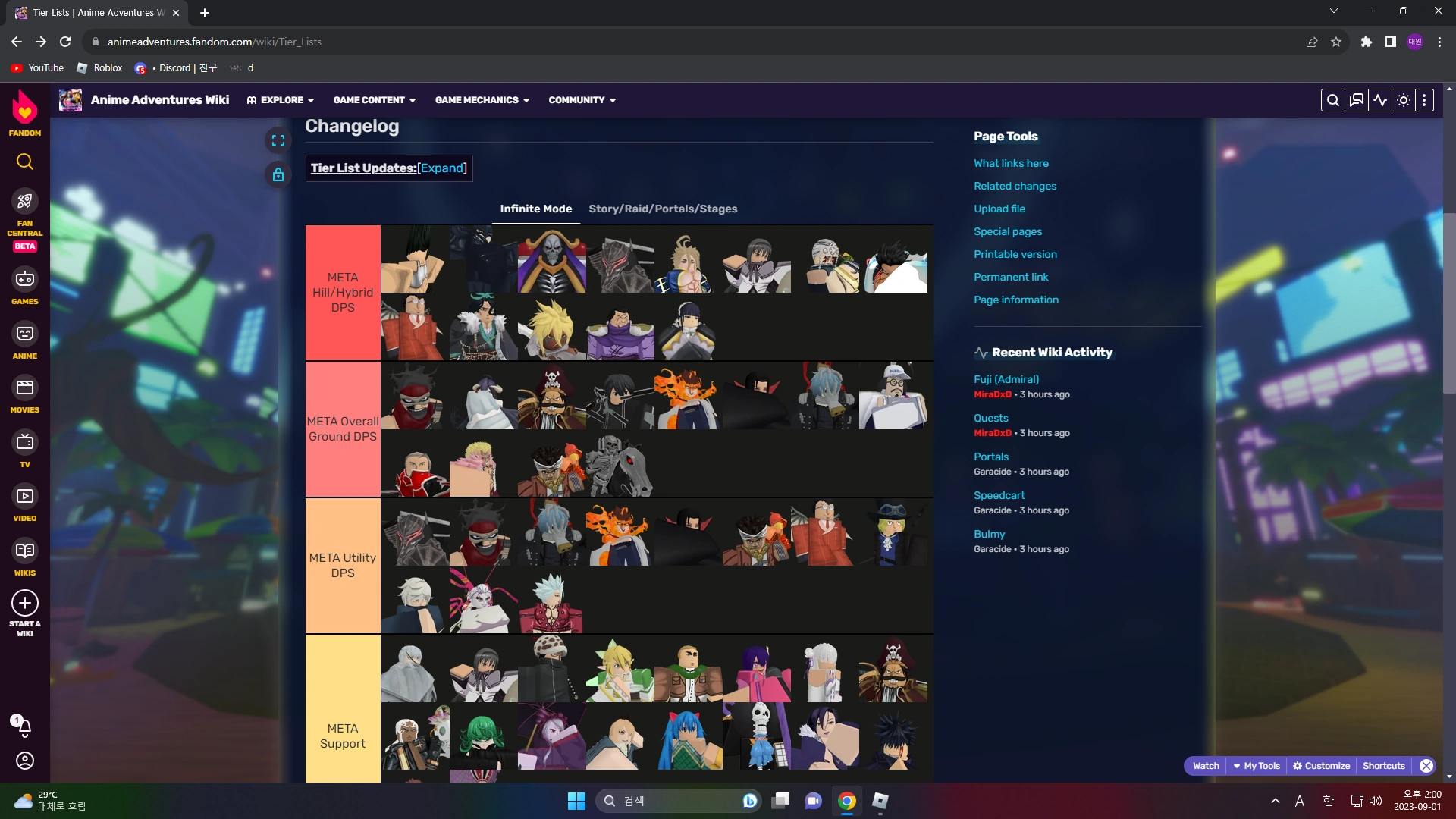Click the page lock icon
This screenshot has width=1456, height=819.
[x=278, y=175]
